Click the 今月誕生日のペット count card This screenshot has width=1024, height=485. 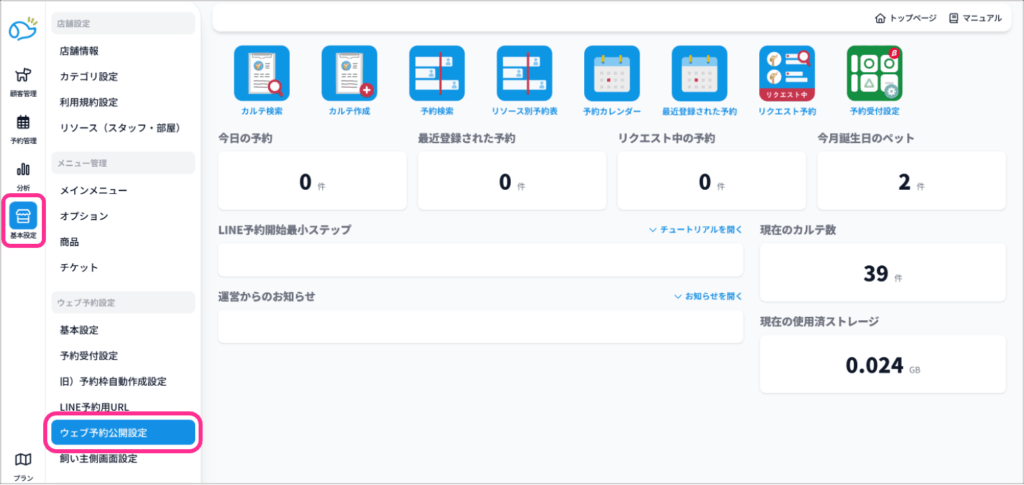911,182
